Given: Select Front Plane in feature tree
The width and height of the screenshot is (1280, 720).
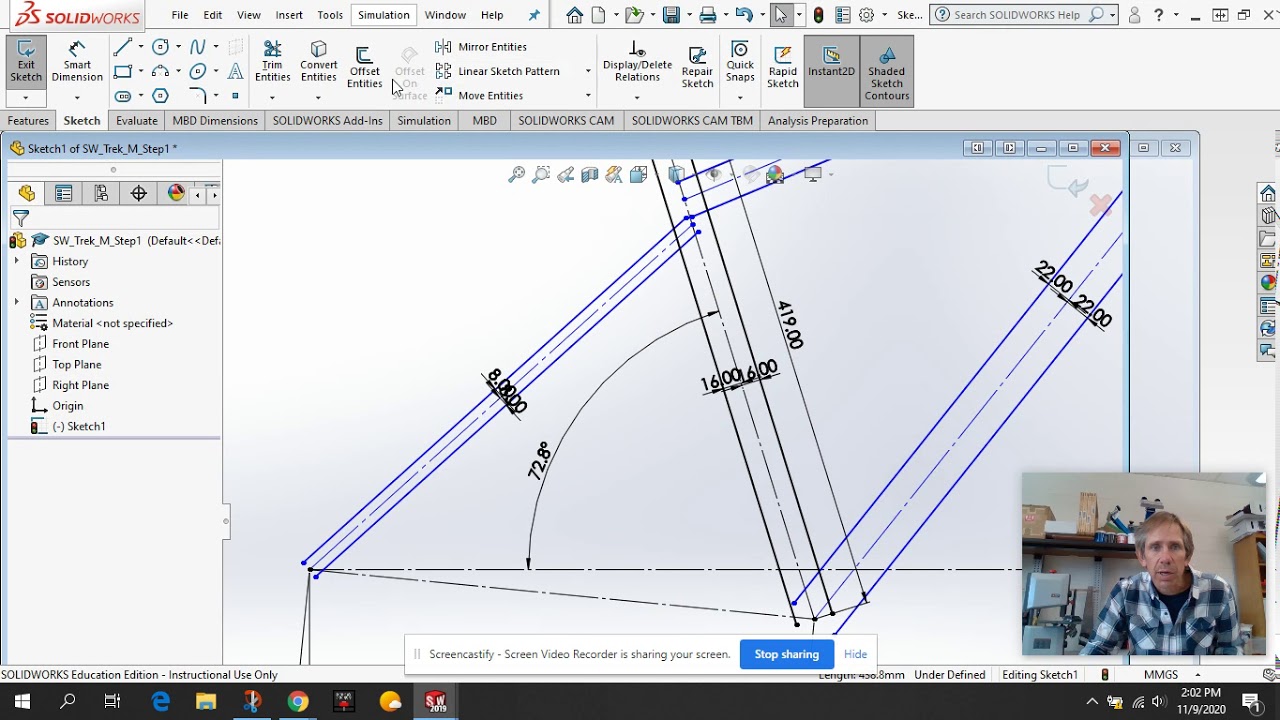Looking at the screenshot, I should point(80,344).
